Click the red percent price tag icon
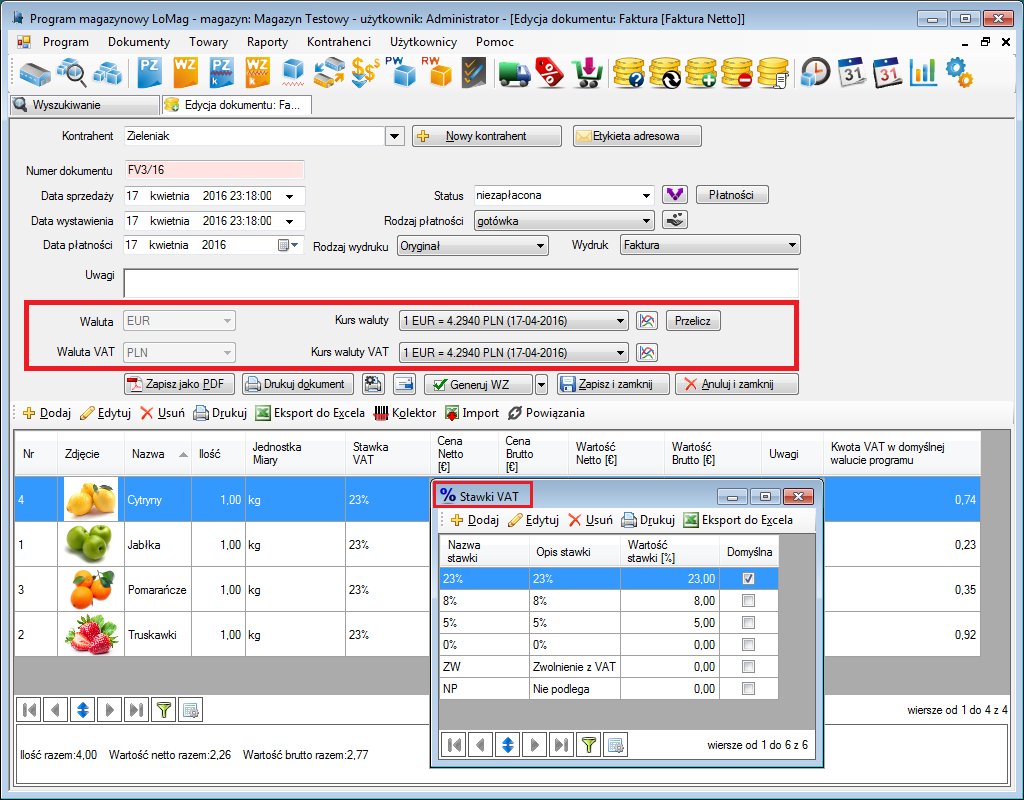Viewport: 1024px width, 800px height. pyautogui.click(x=548, y=72)
